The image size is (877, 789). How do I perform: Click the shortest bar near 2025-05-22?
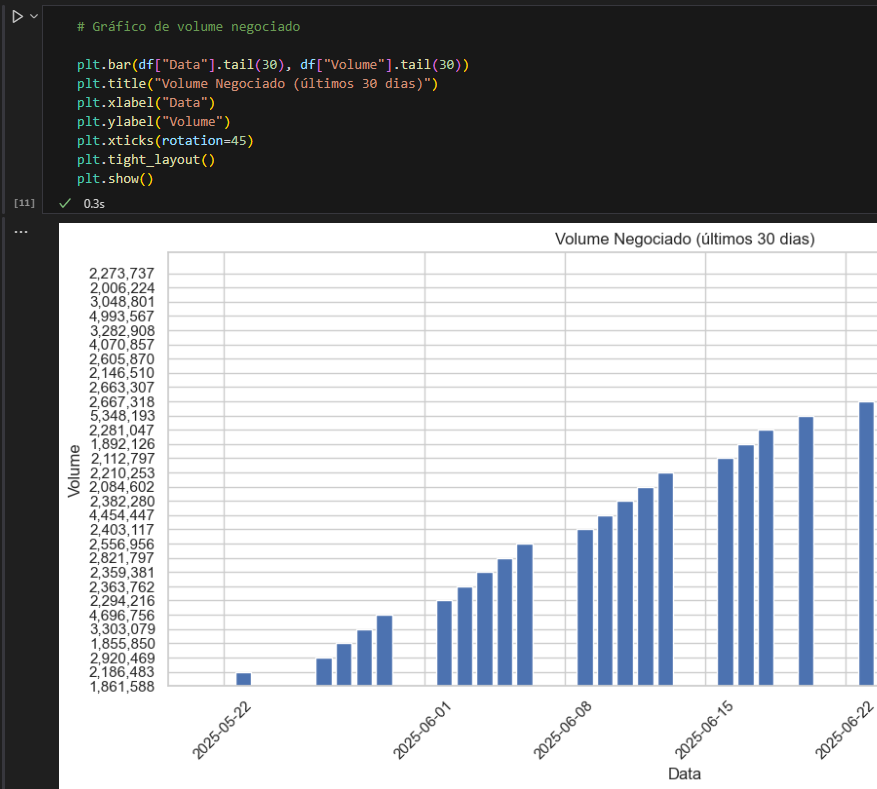click(x=244, y=679)
